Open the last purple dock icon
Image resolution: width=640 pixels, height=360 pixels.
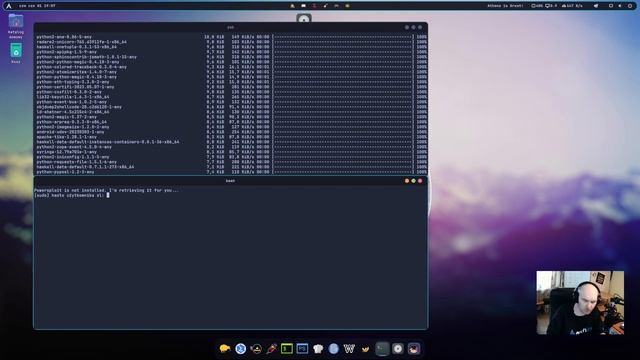(413, 349)
